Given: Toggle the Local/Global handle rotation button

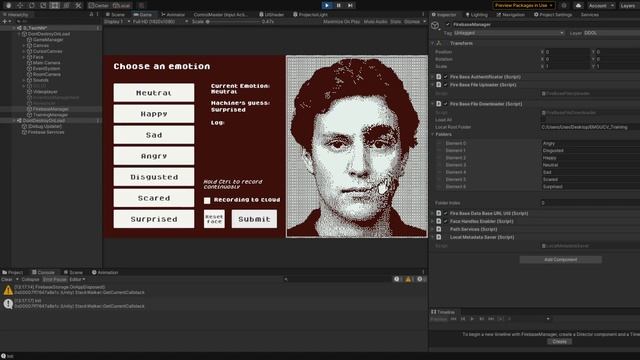Looking at the screenshot, I should coord(121,6).
